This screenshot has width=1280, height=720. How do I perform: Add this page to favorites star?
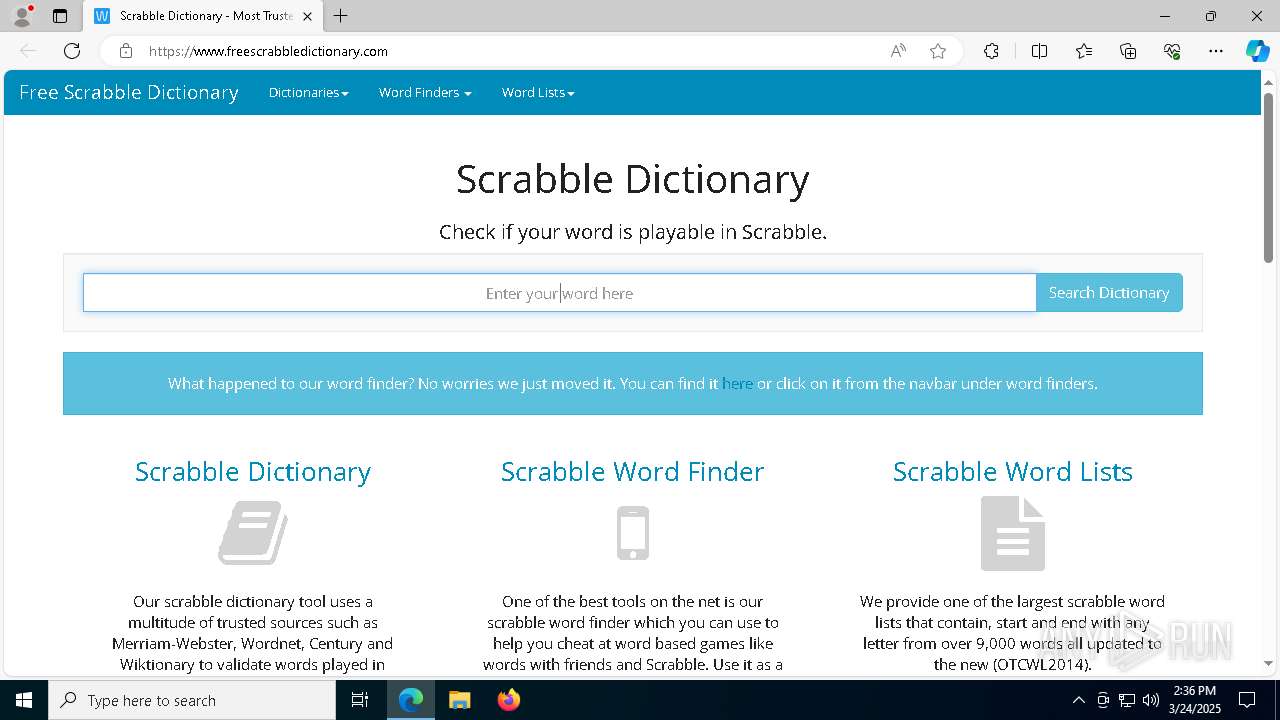pos(938,51)
